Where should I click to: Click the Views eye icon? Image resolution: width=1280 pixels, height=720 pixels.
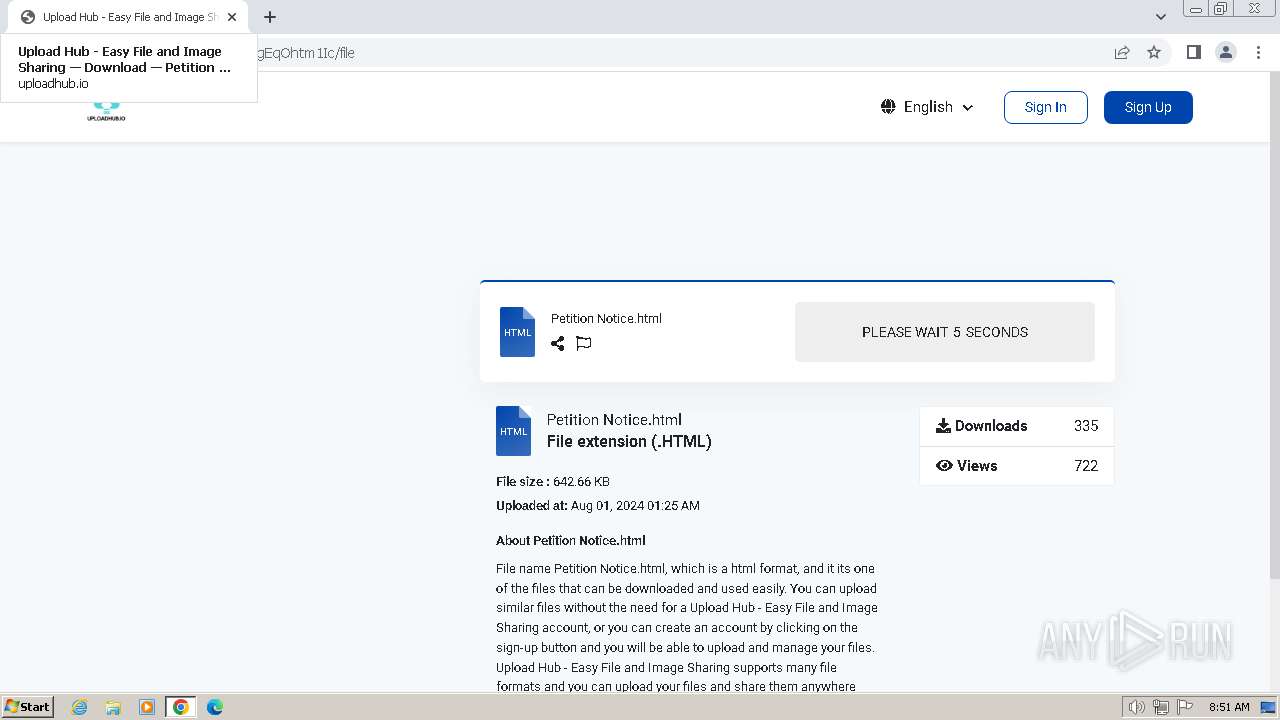point(944,466)
